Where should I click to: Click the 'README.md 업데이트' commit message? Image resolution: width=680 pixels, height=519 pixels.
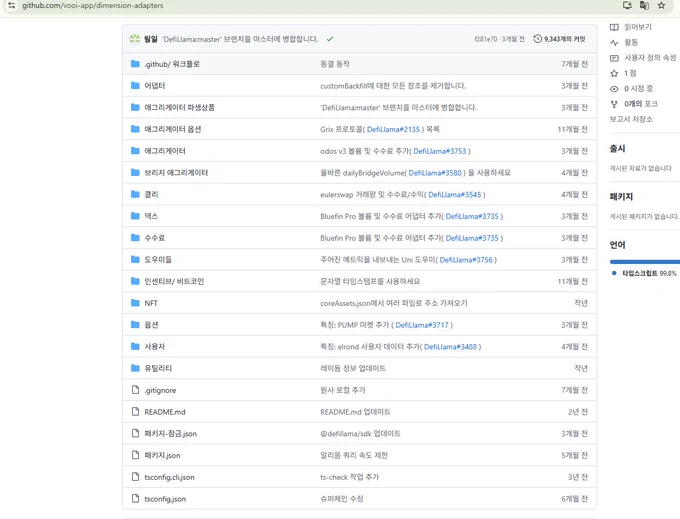(355, 412)
